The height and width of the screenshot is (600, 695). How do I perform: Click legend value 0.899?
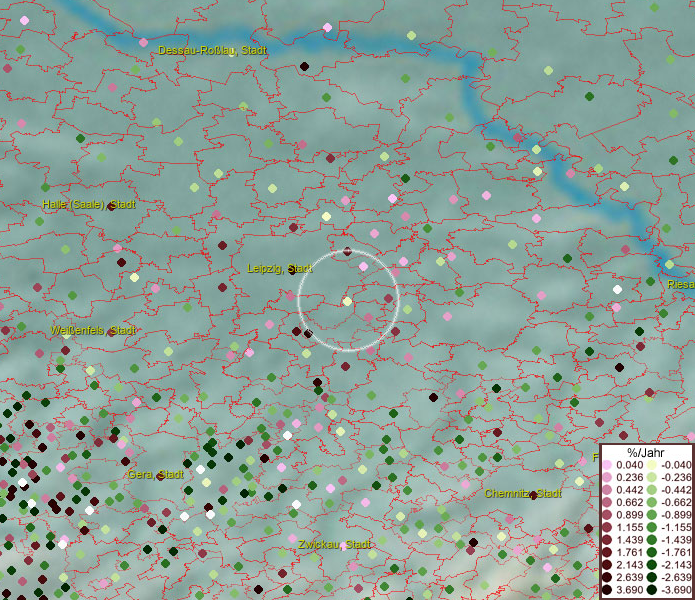click(x=629, y=515)
